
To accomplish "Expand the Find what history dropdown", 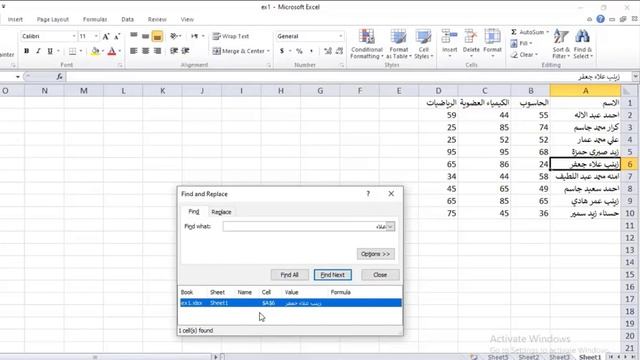I will pos(390,226).
